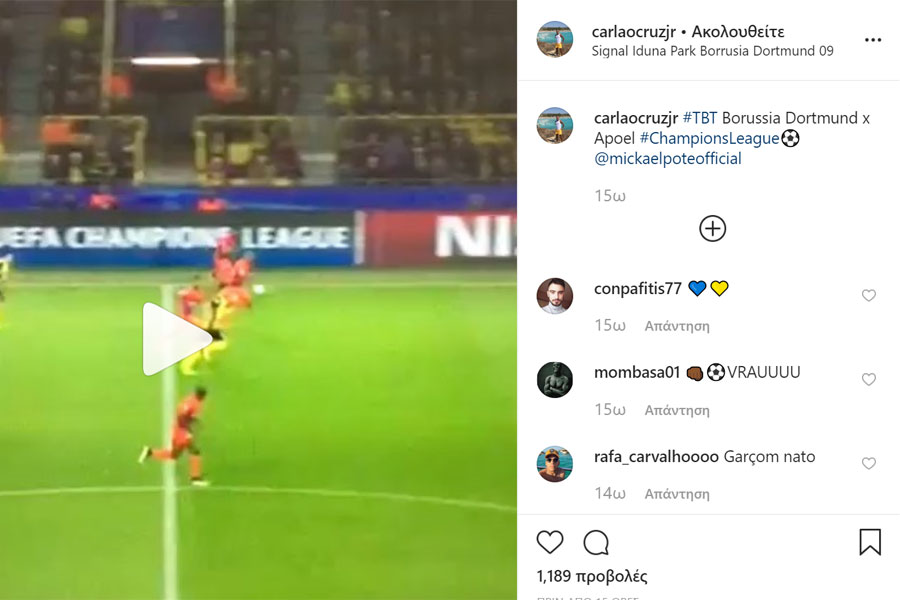900x600 pixels.
Task: Like conpafitis77's comment
Action: [x=868, y=295]
